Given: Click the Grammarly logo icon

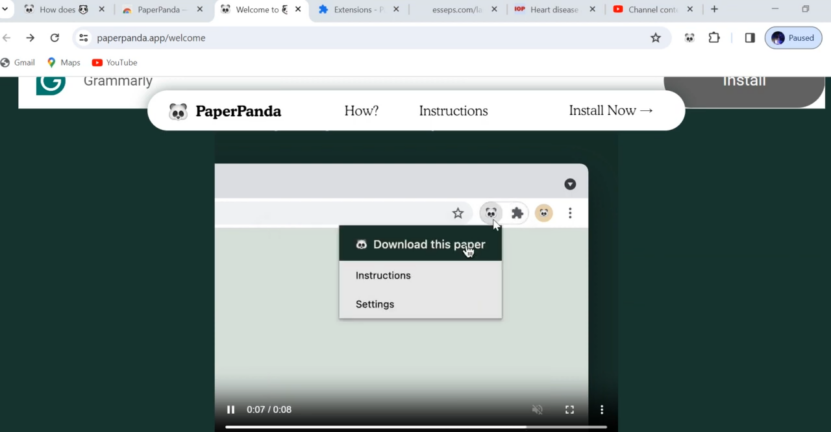Looking at the screenshot, I should pyautogui.click(x=51, y=85).
